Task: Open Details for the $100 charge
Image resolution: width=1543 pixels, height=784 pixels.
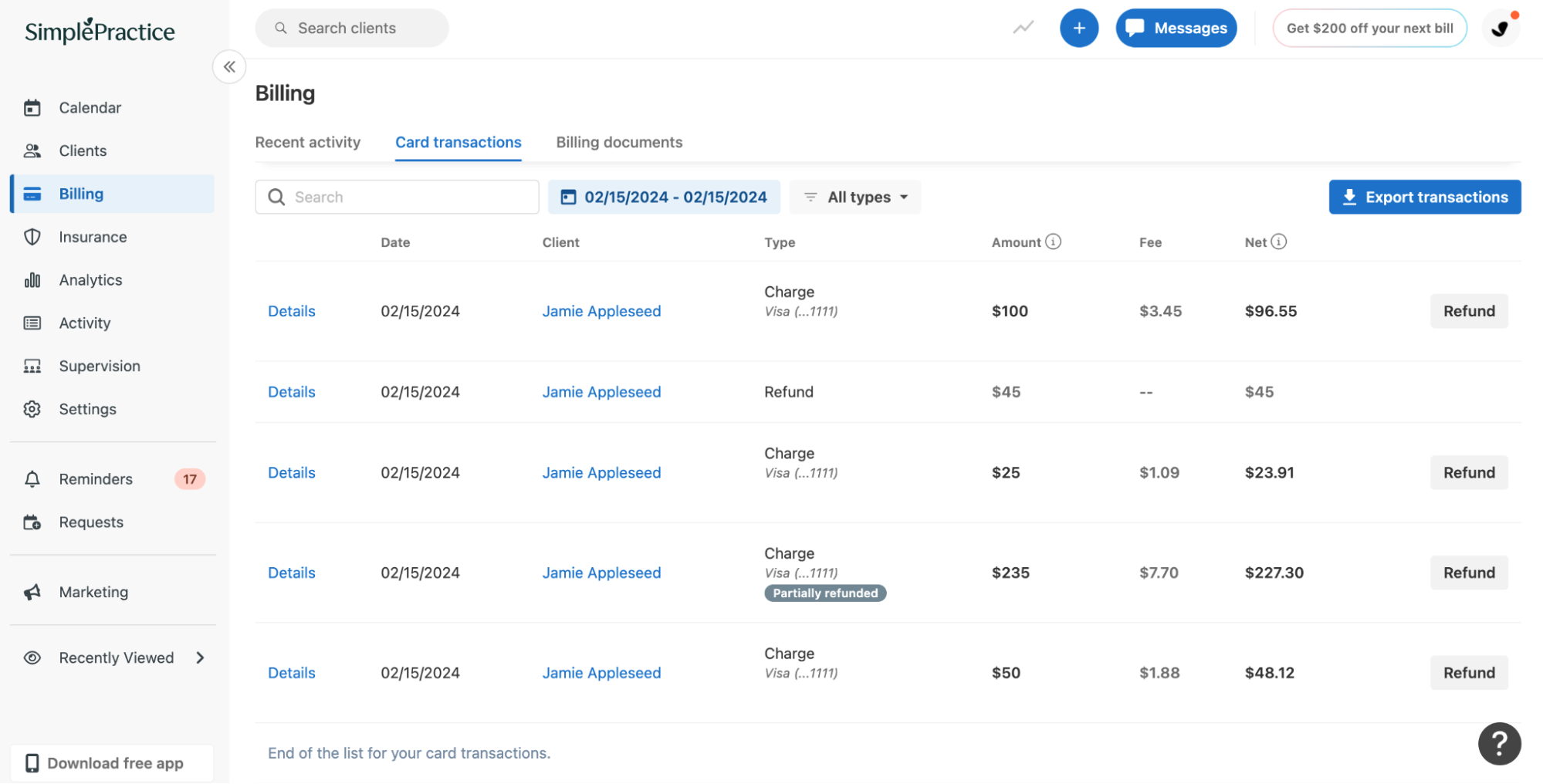Action: point(292,312)
